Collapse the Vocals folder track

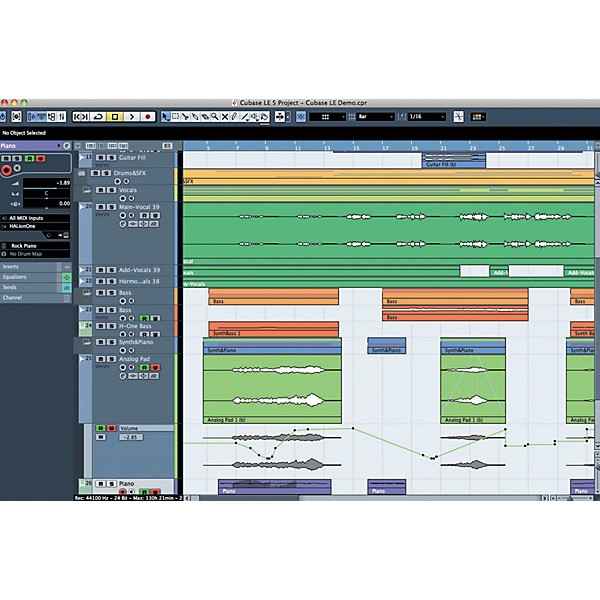[87, 190]
